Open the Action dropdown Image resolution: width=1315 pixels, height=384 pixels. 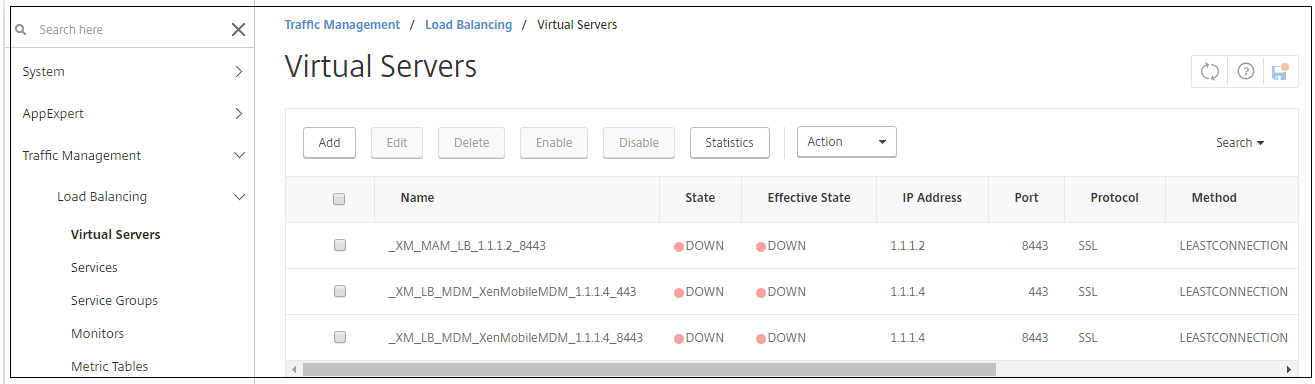point(846,142)
